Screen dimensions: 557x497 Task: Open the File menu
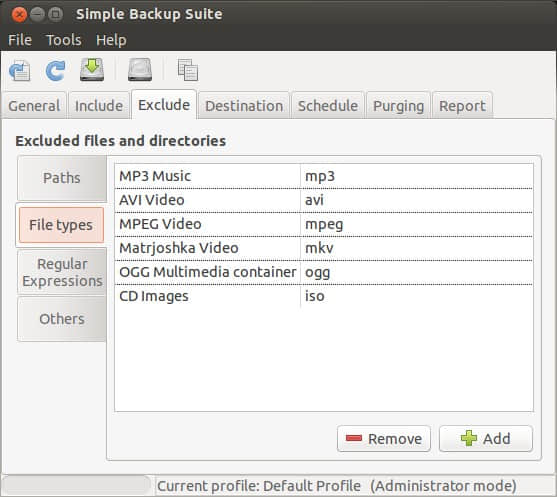20,40
